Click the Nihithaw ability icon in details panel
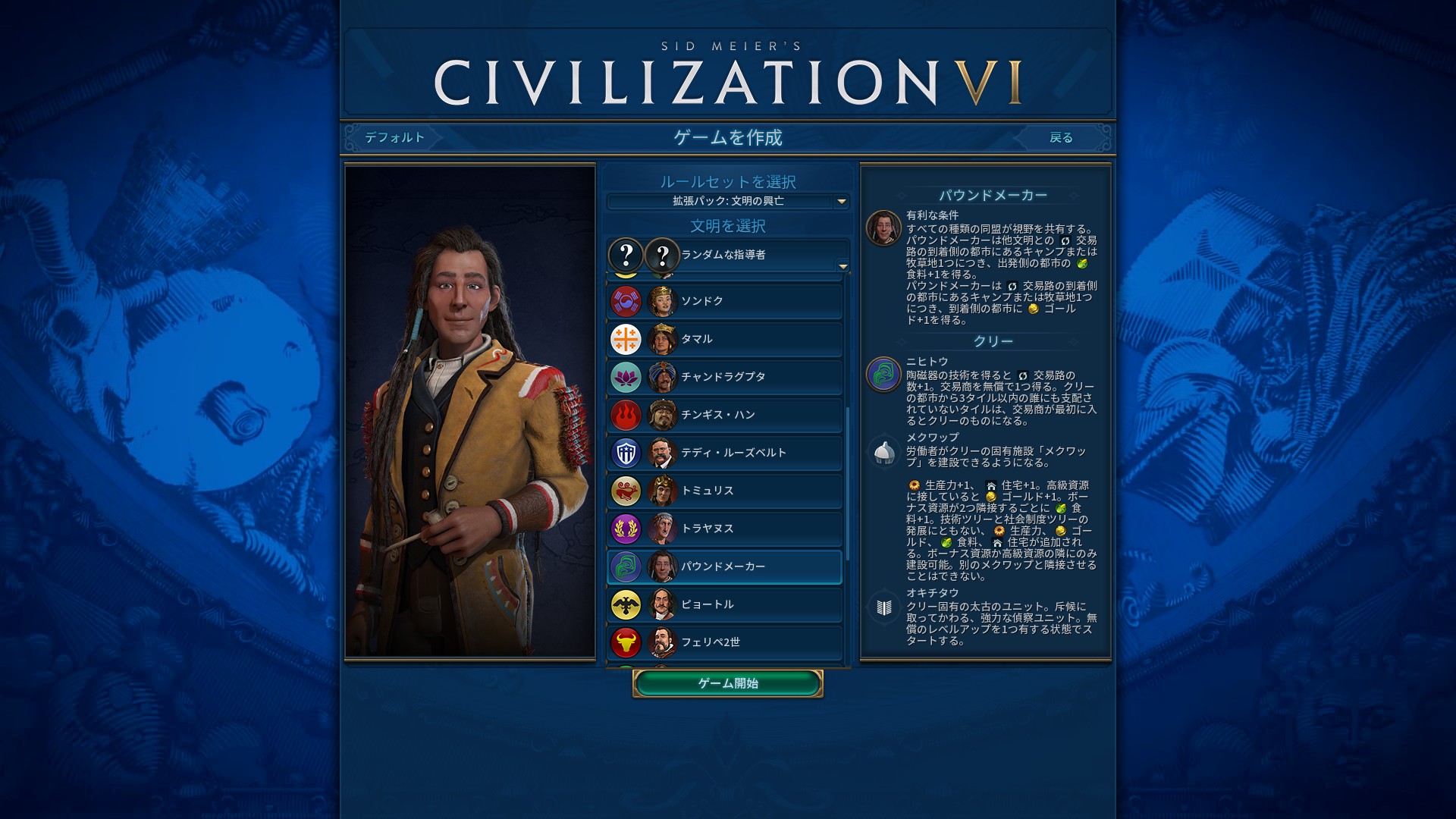 pyautogui.click(x=883, y=375)
